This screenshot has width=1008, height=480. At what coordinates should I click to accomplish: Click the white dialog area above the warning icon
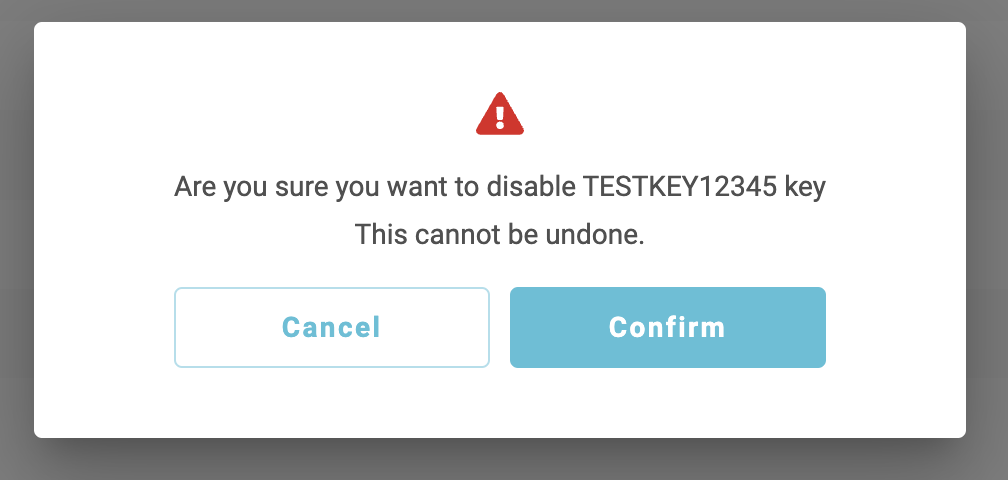500,55
